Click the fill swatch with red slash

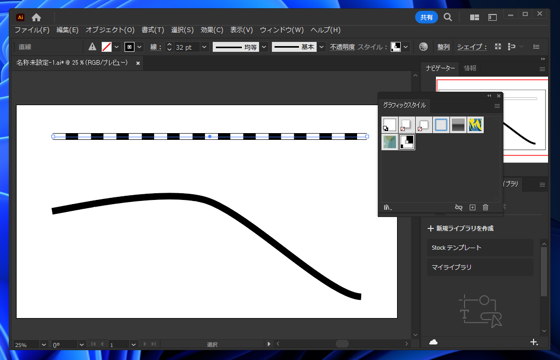[x=107, y=47]
